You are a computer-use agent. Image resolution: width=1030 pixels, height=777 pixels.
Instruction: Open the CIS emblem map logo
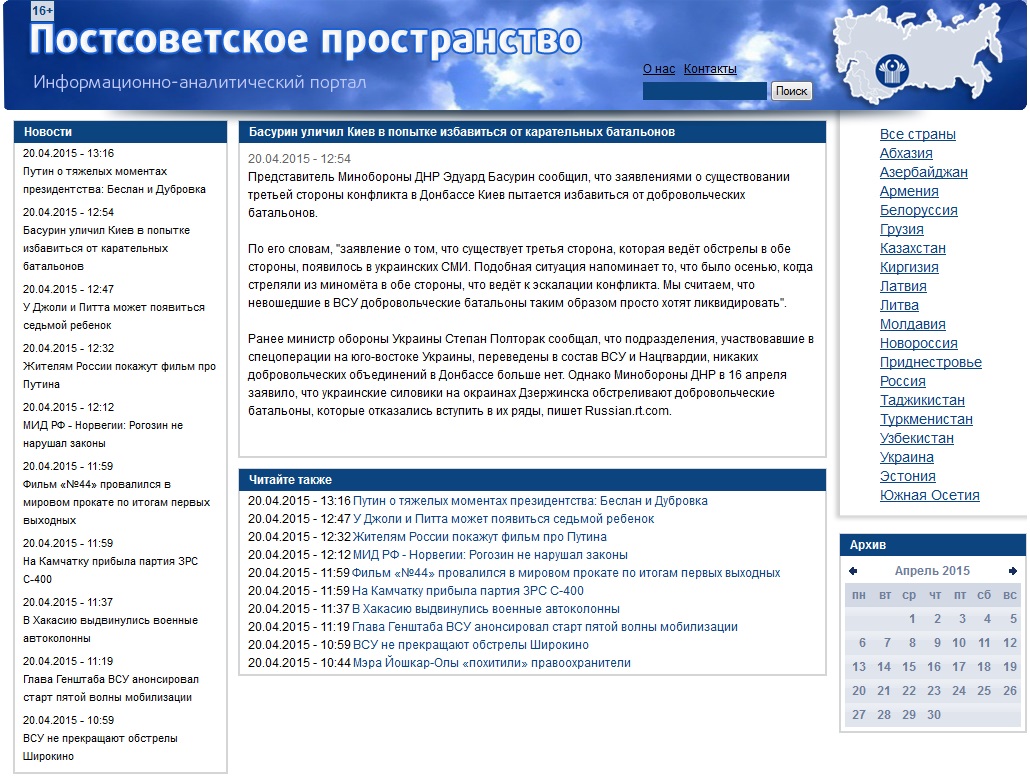[x=893, y=71]
